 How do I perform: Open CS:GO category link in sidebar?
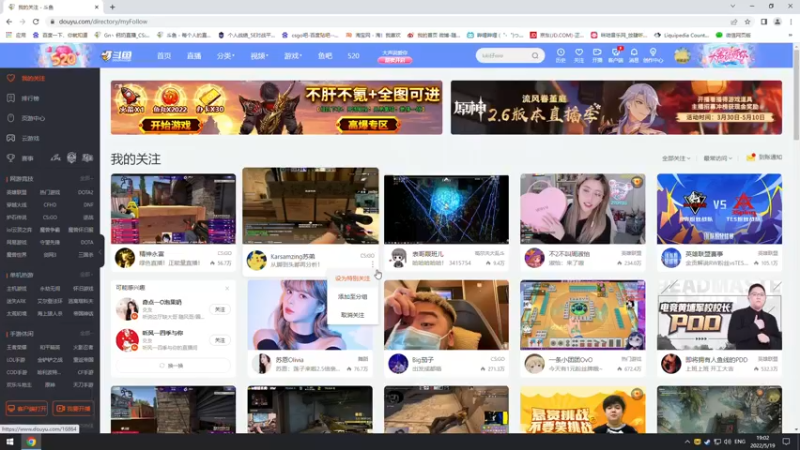click(49, 217)
